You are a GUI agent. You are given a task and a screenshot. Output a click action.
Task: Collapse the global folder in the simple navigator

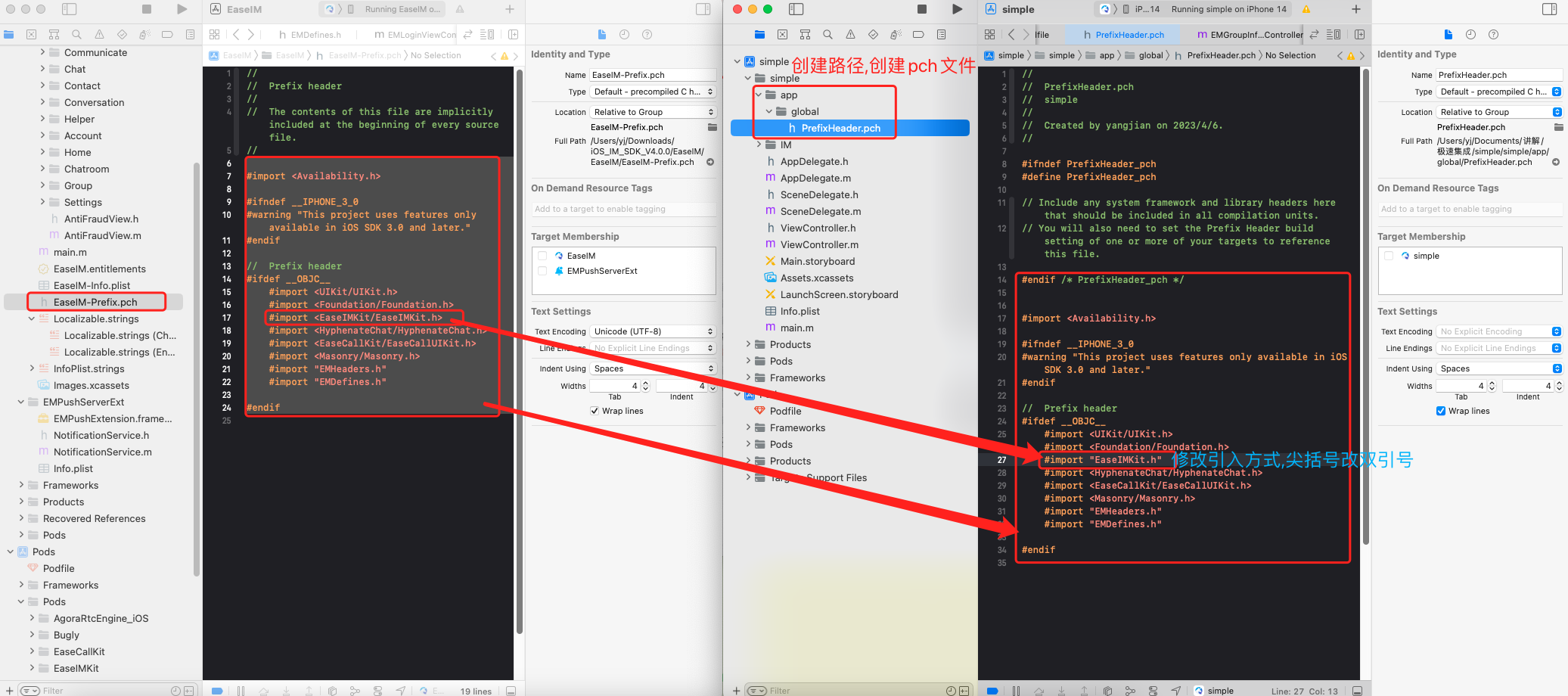click(x=769, y=111)
